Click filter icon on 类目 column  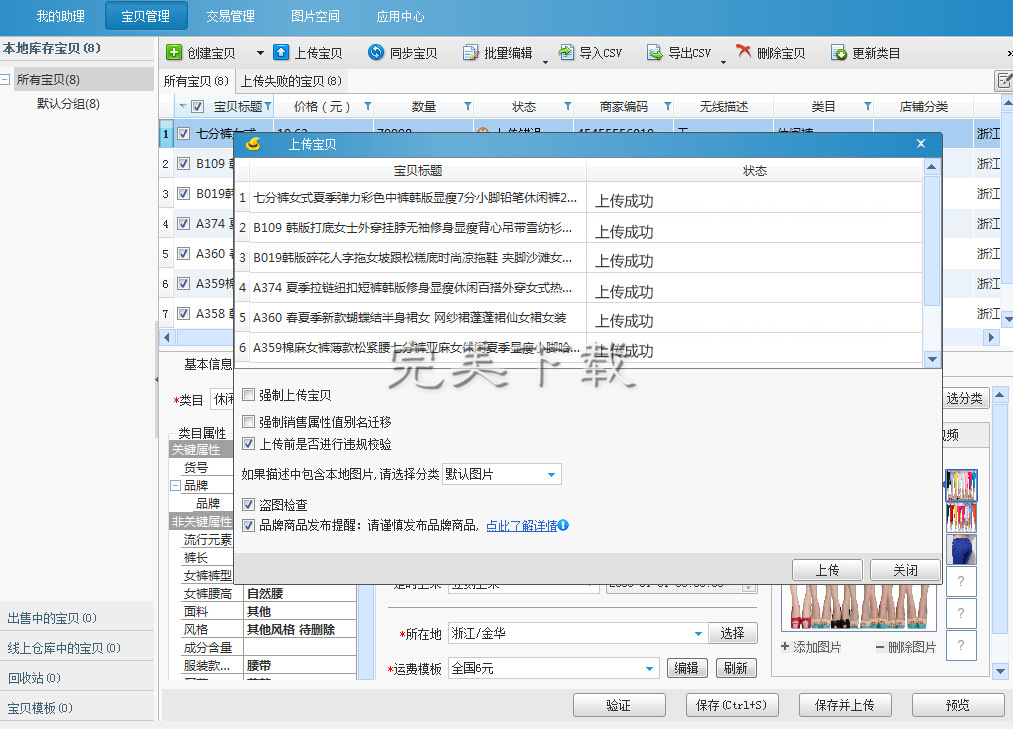point(868,106)
